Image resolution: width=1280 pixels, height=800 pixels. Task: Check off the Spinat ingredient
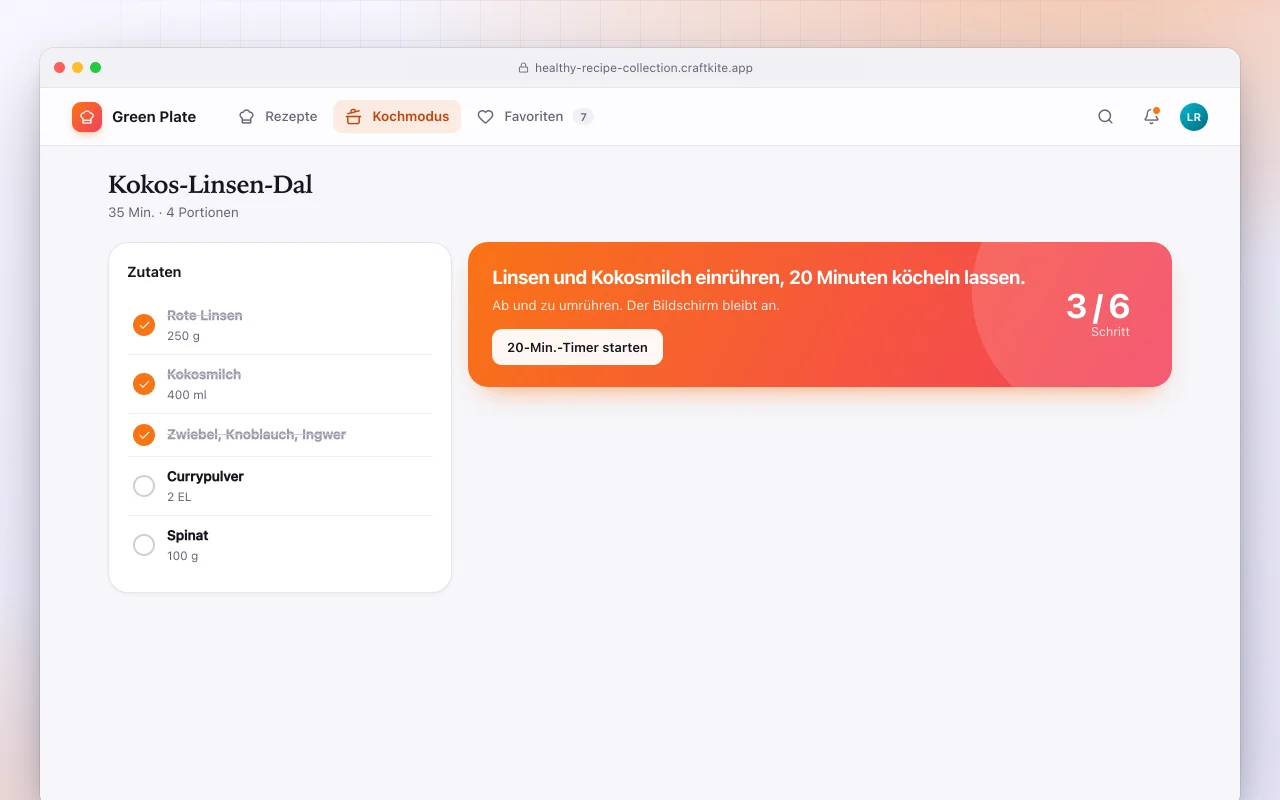tap(144, 545)
